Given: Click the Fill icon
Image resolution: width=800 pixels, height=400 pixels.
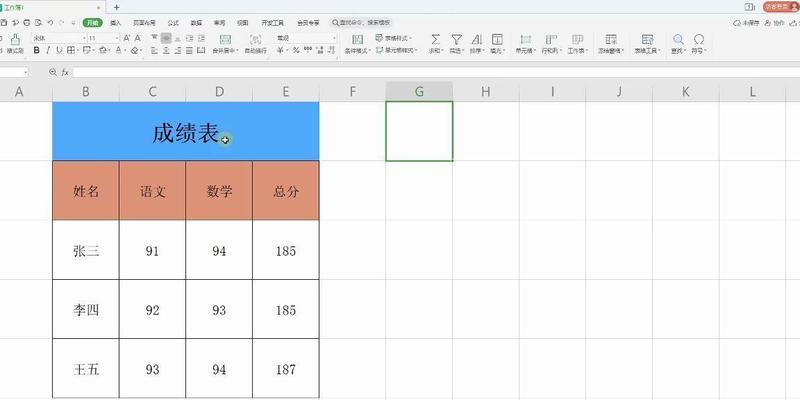Looking at the screenshot, I should point(497,39).
